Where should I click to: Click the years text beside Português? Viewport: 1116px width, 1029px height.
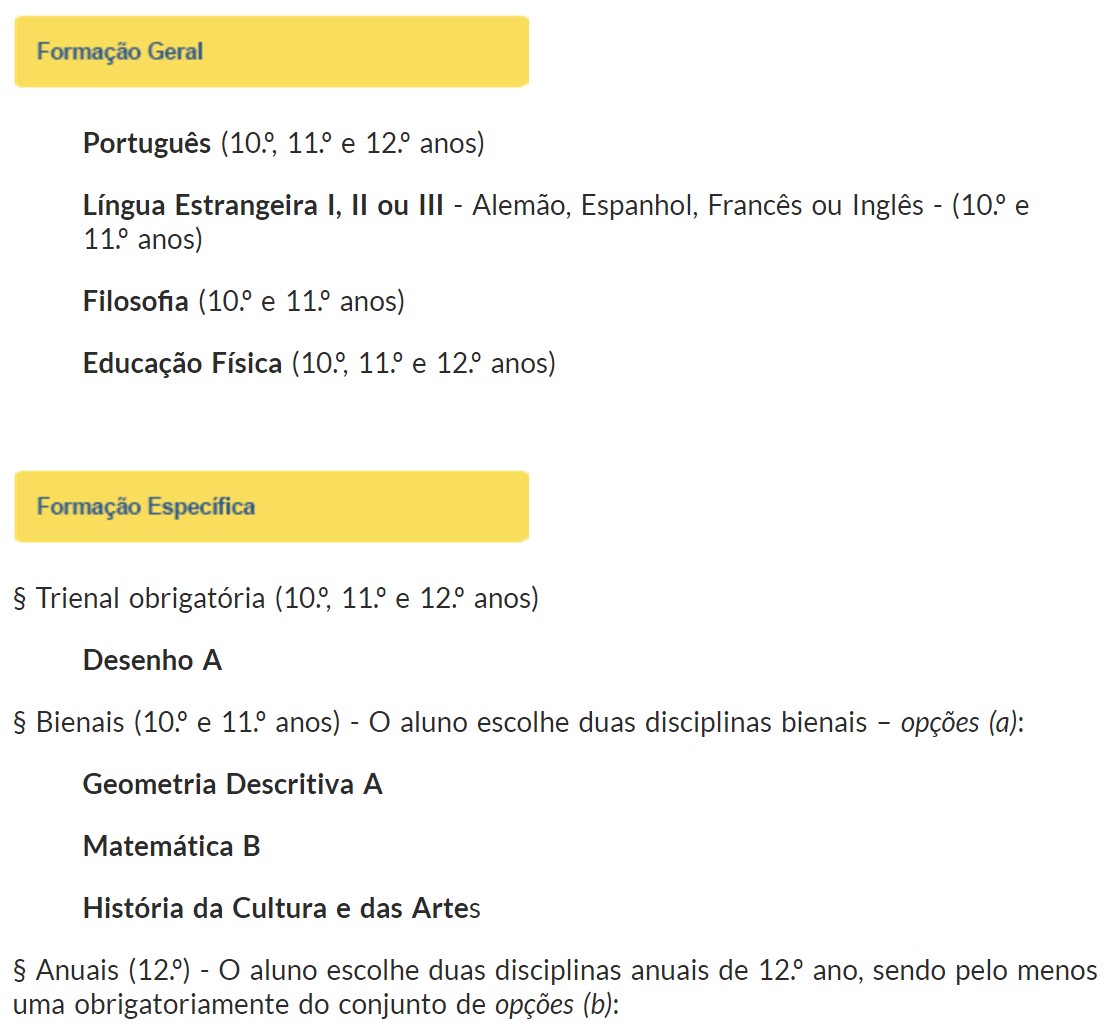click(x=352, y=144)
